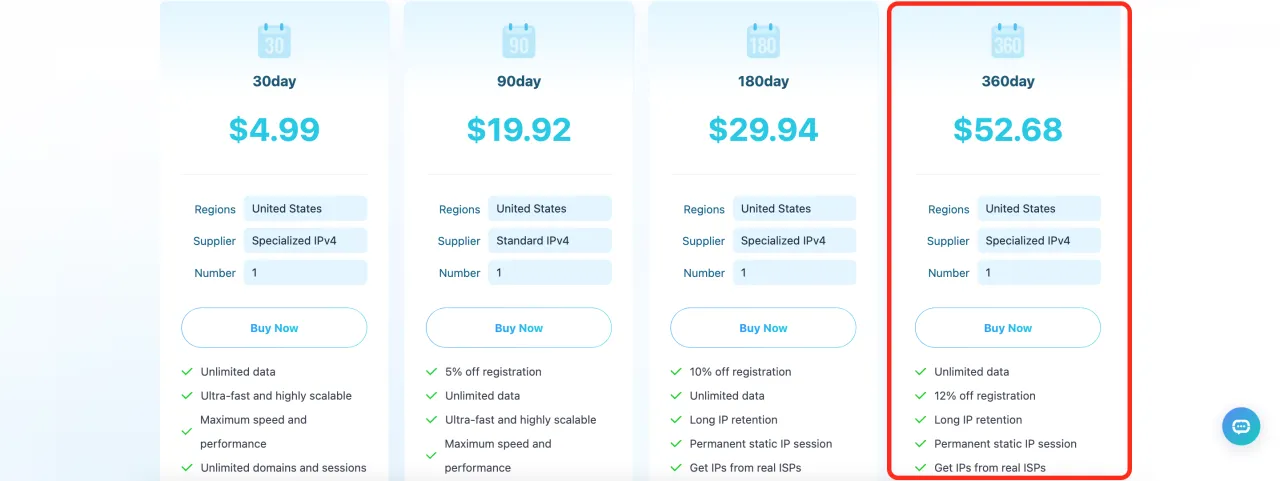Click the 30-day calendar icon

click(274, 41)
